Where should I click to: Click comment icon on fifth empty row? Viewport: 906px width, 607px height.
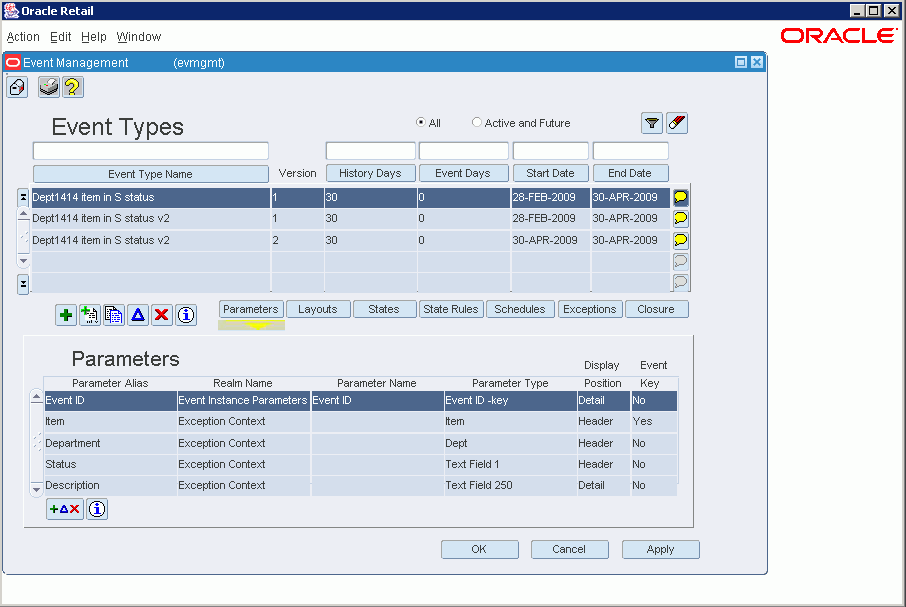(681, 282)
